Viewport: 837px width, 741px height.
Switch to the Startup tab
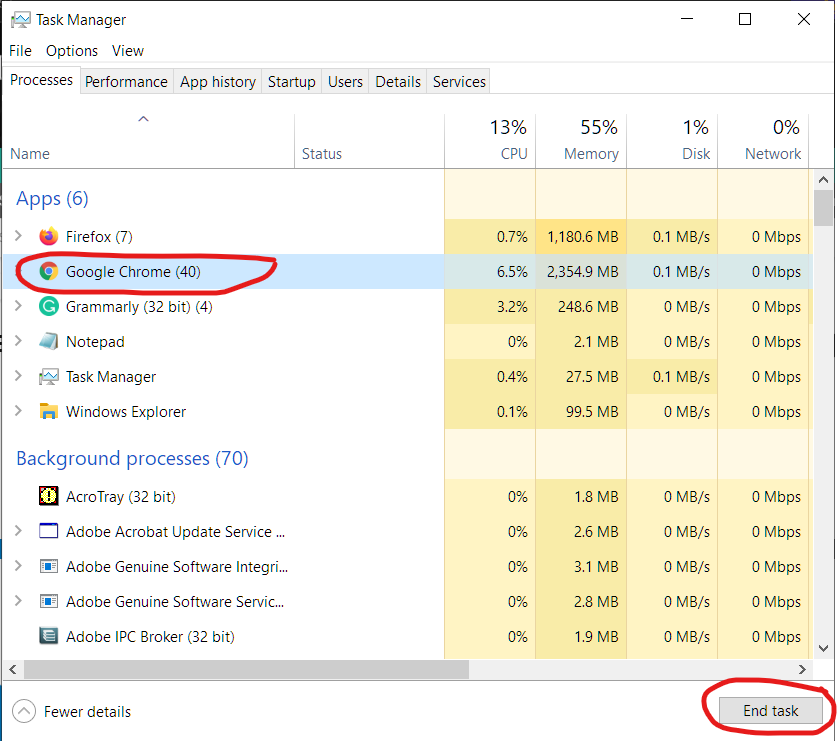291,82
